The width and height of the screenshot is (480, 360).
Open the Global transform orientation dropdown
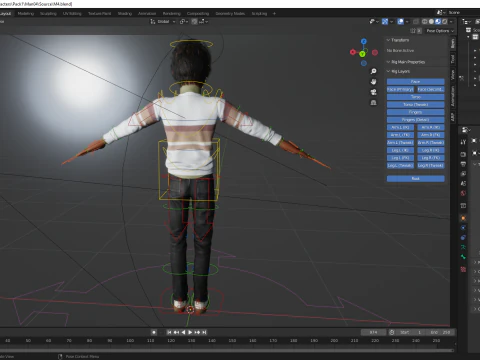pos(163,21)
